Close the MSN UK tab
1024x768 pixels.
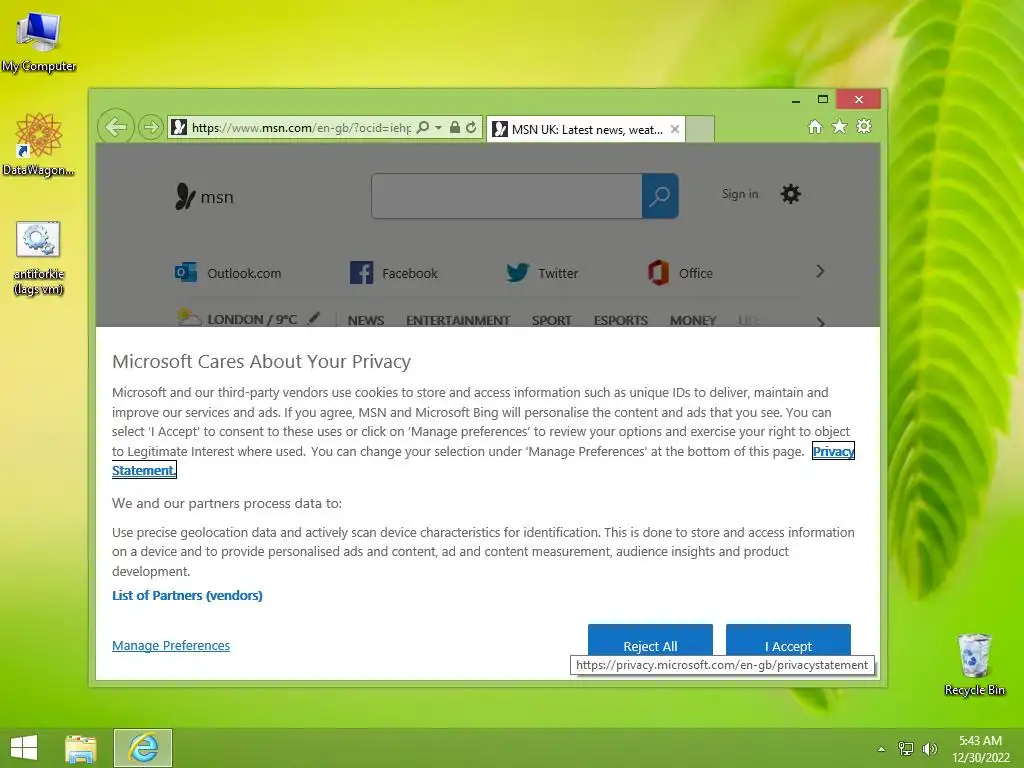675,129
